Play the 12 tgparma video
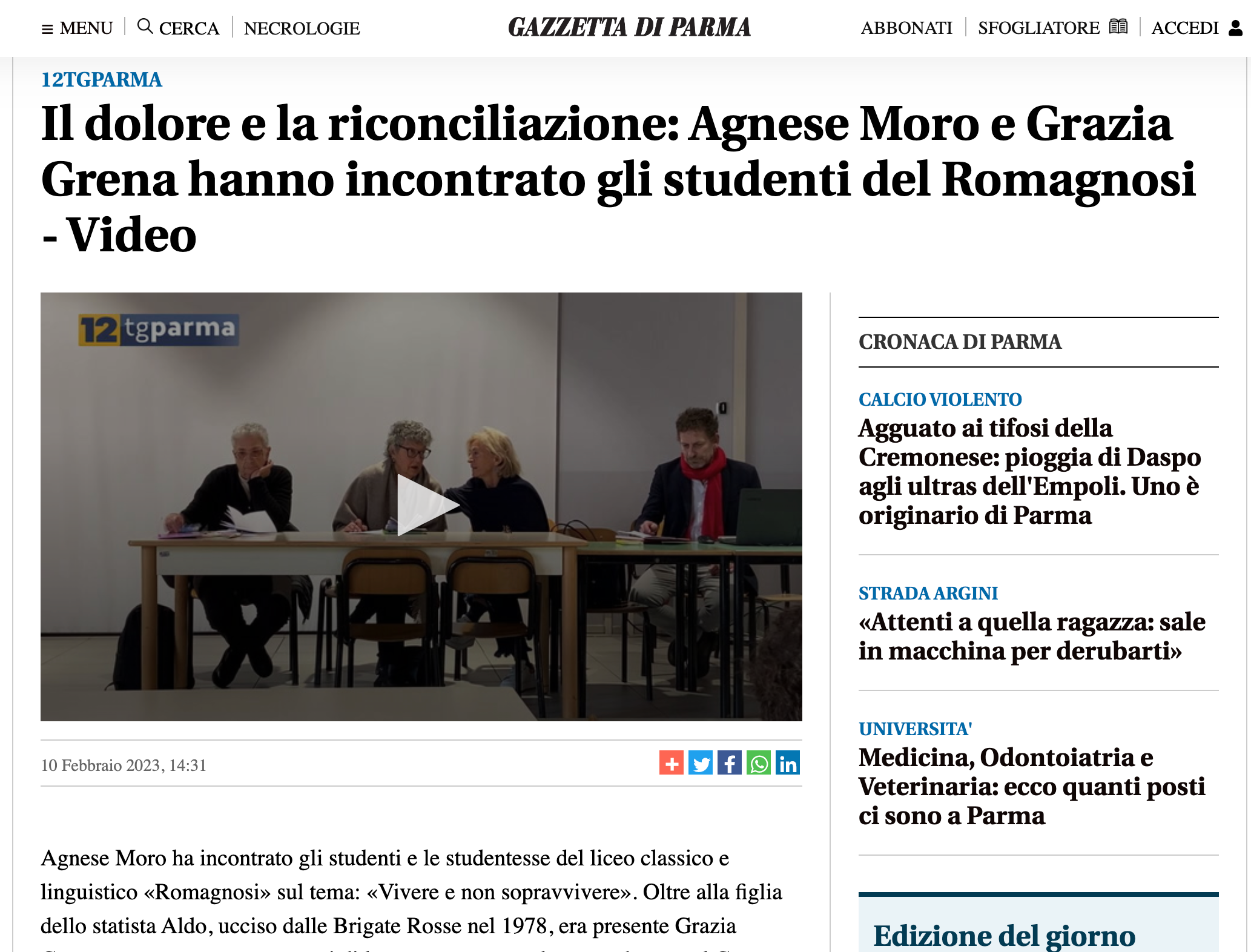 pyautogui.click(x=426, y=505)
